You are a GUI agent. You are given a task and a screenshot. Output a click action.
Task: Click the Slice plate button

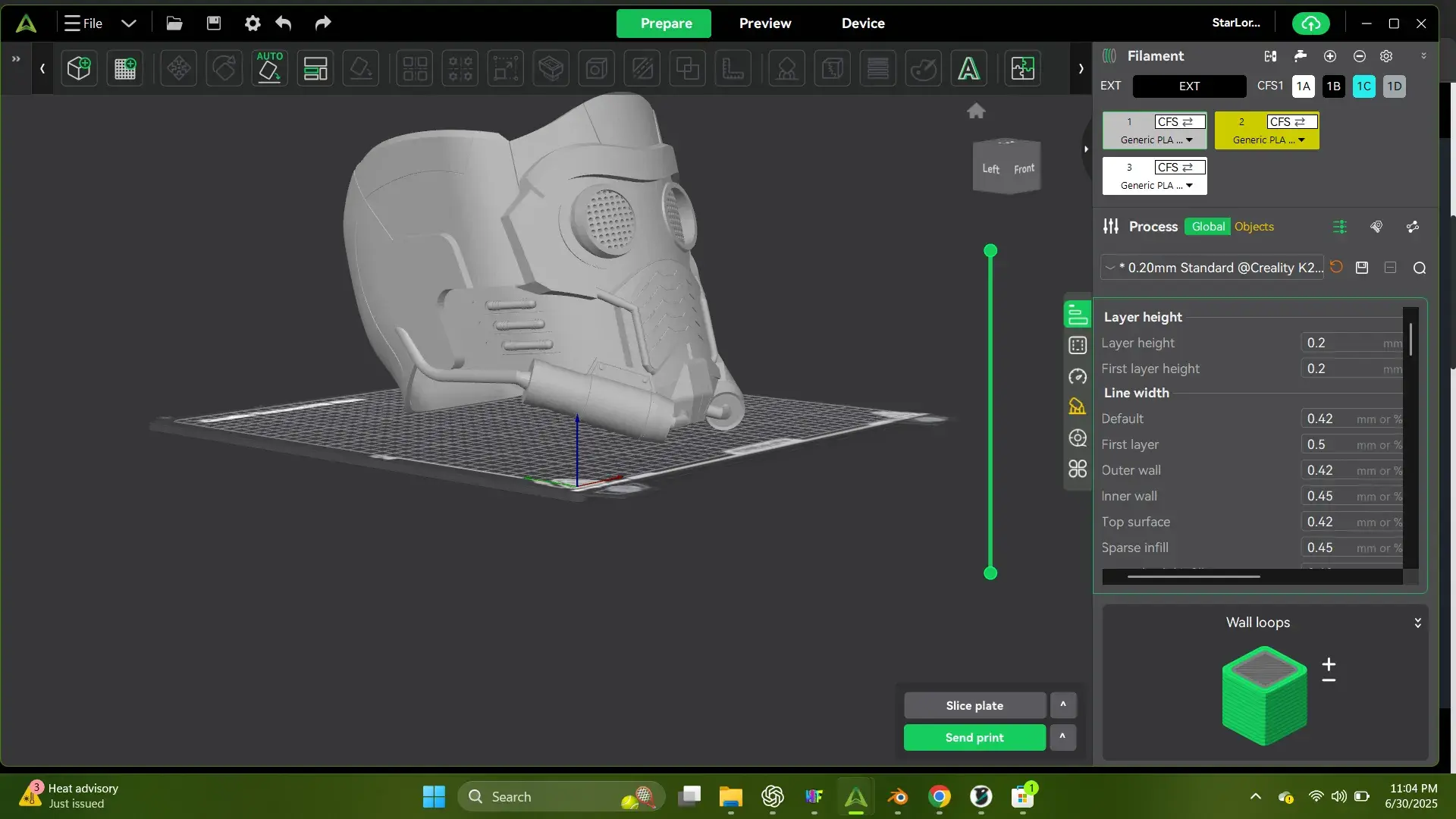(974, 705)
